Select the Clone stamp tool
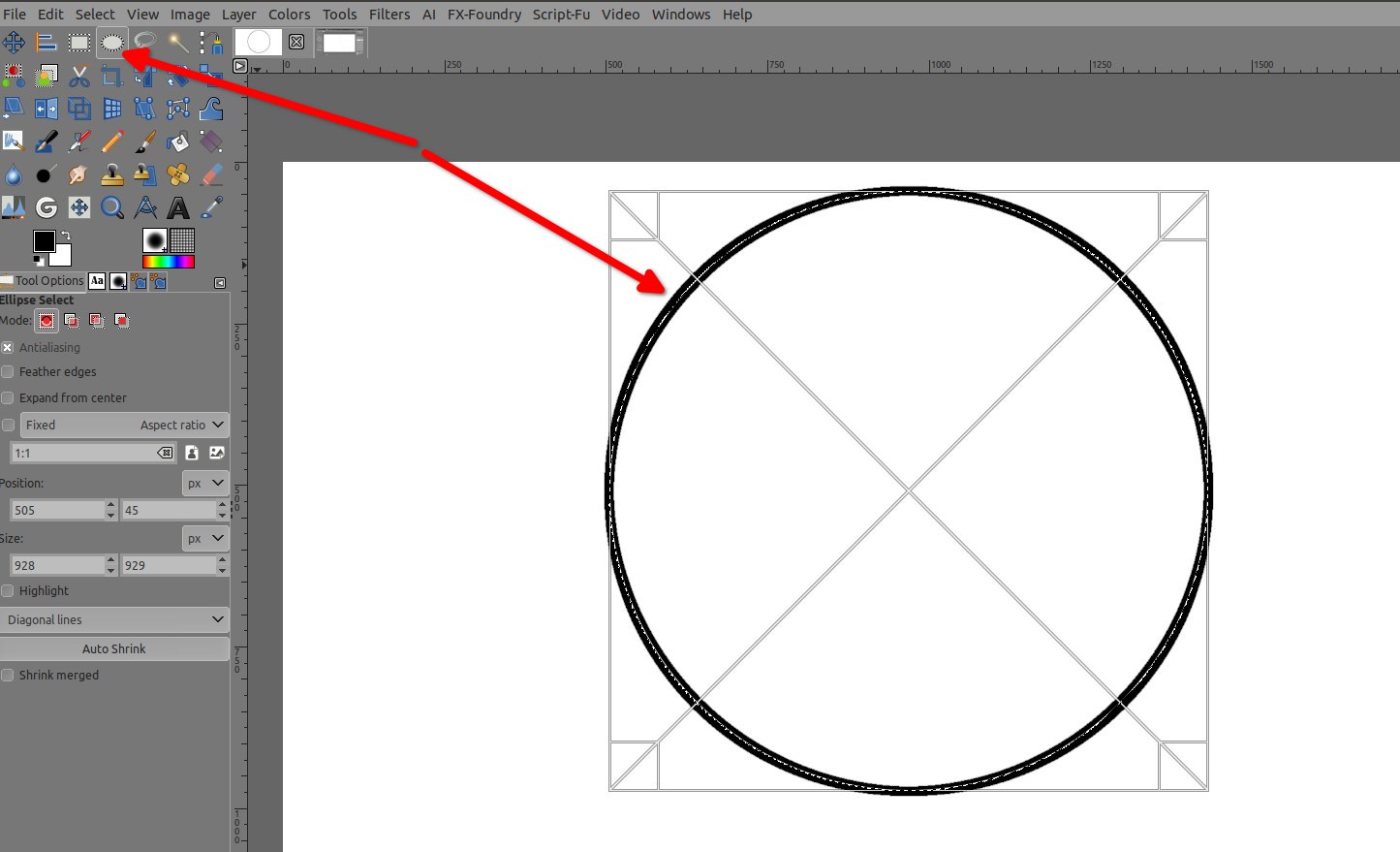Viewport: 1400px width, 852px height. tap(112, 174)
